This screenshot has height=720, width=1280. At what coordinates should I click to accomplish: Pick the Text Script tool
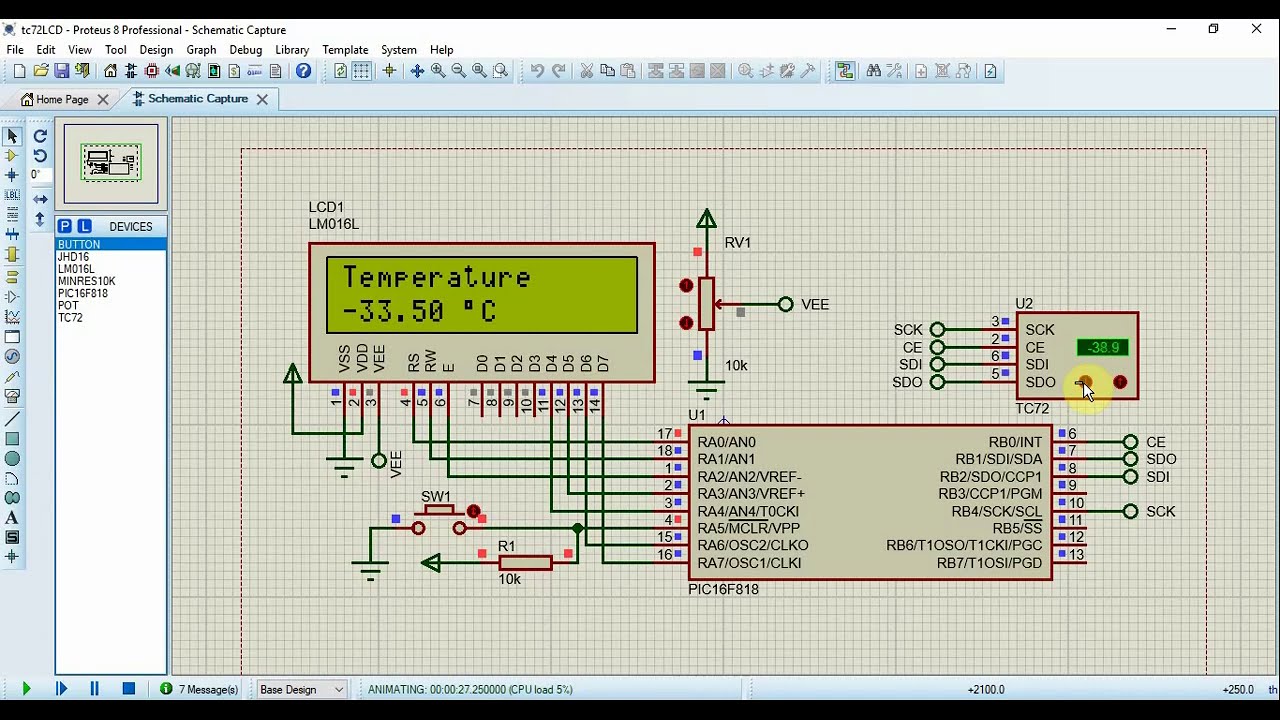click(x=12, y=215)
